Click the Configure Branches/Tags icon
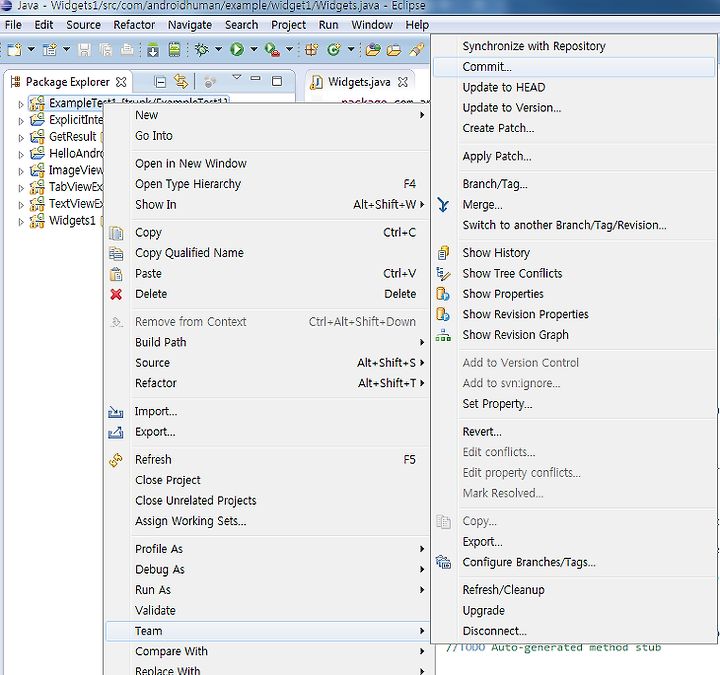 [x=444, y=562]
